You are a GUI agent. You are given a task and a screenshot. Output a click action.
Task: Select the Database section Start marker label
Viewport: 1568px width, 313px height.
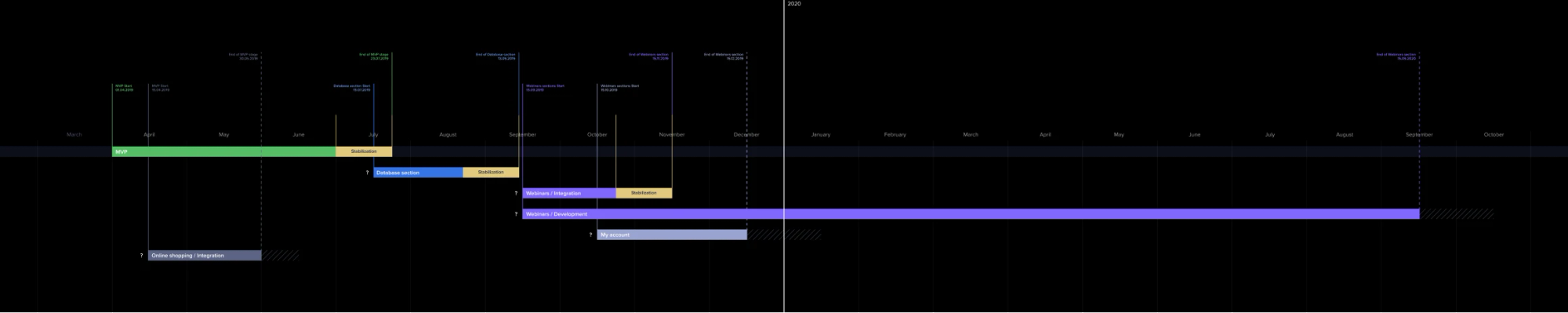coord(352,88)
